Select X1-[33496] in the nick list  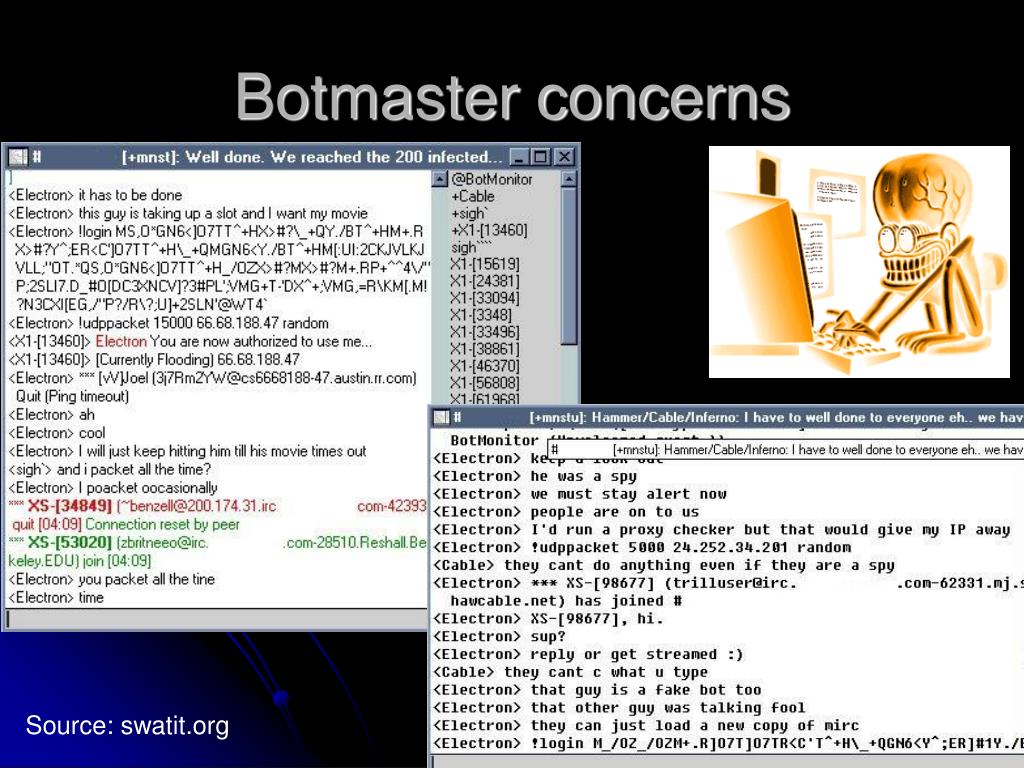click(x=485, y=332)
